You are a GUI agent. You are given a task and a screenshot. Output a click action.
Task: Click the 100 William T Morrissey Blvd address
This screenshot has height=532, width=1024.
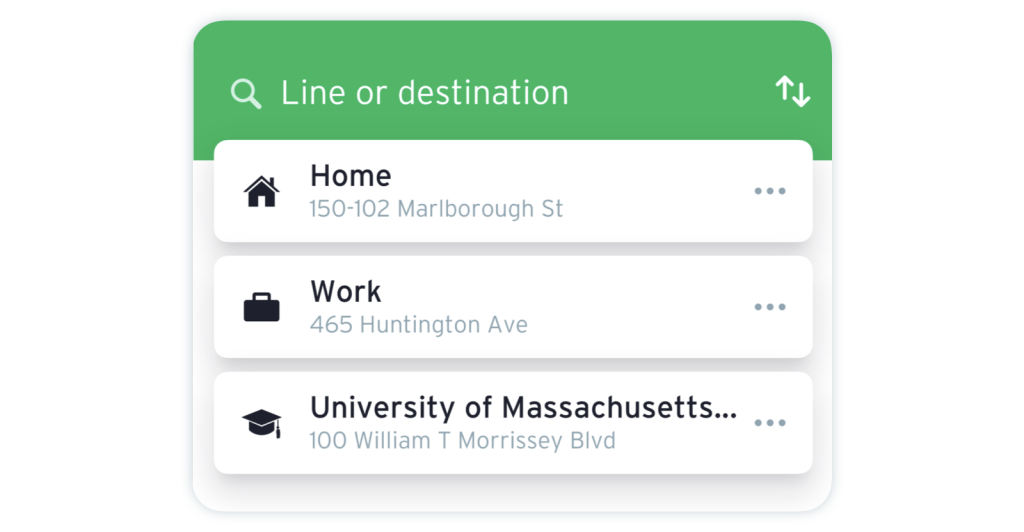[x=462, y=441]
